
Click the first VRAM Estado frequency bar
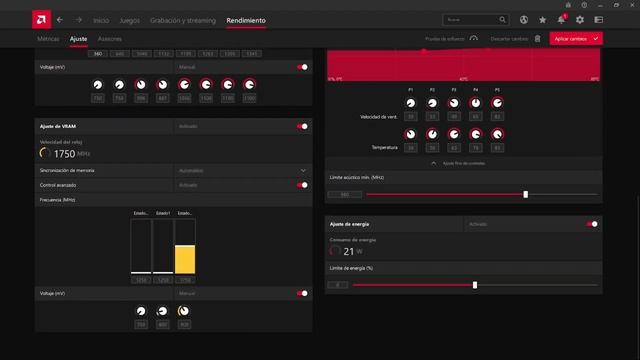[141, 247]
